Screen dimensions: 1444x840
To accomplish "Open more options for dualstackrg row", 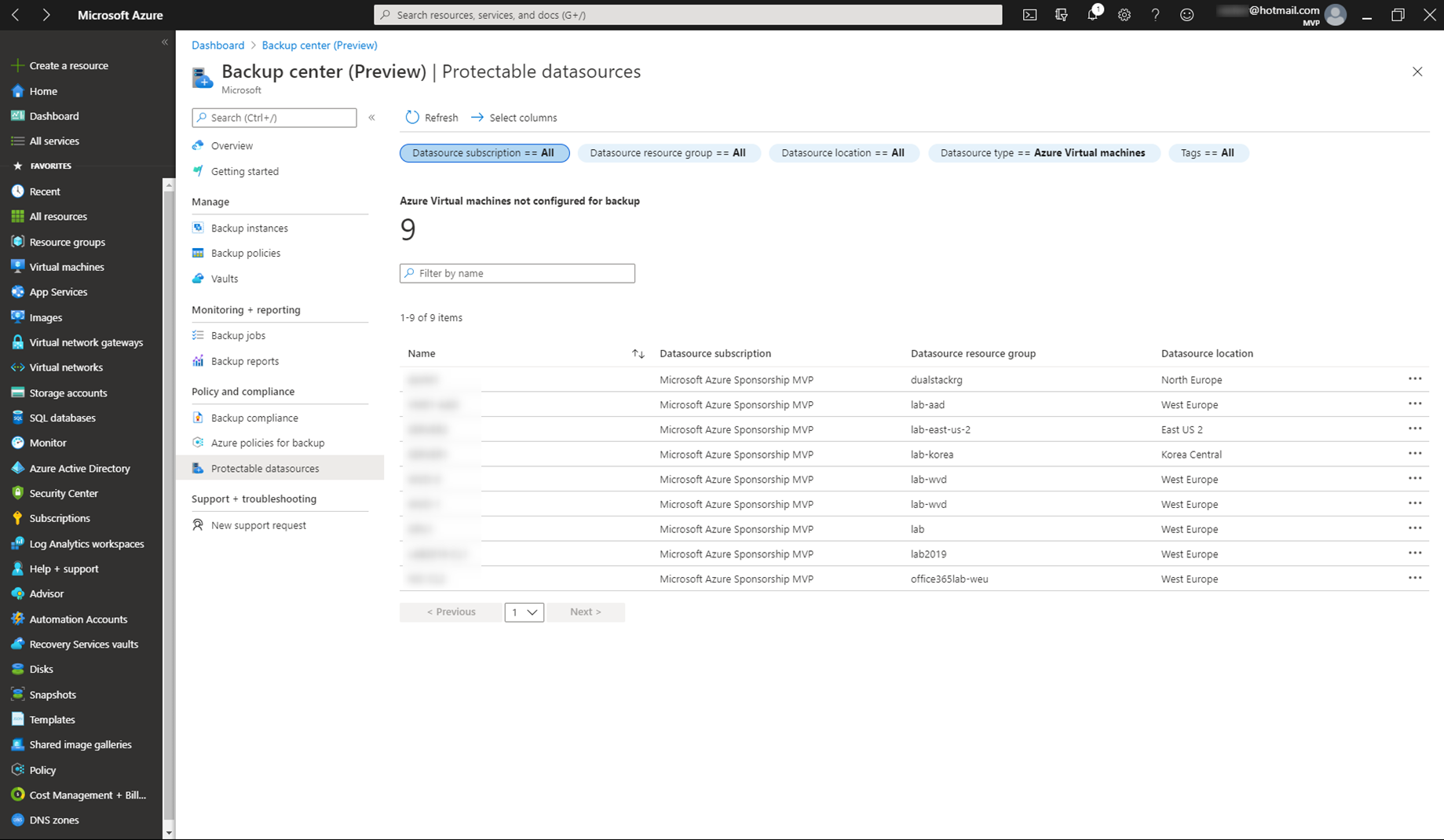I will pos(1415,379).
